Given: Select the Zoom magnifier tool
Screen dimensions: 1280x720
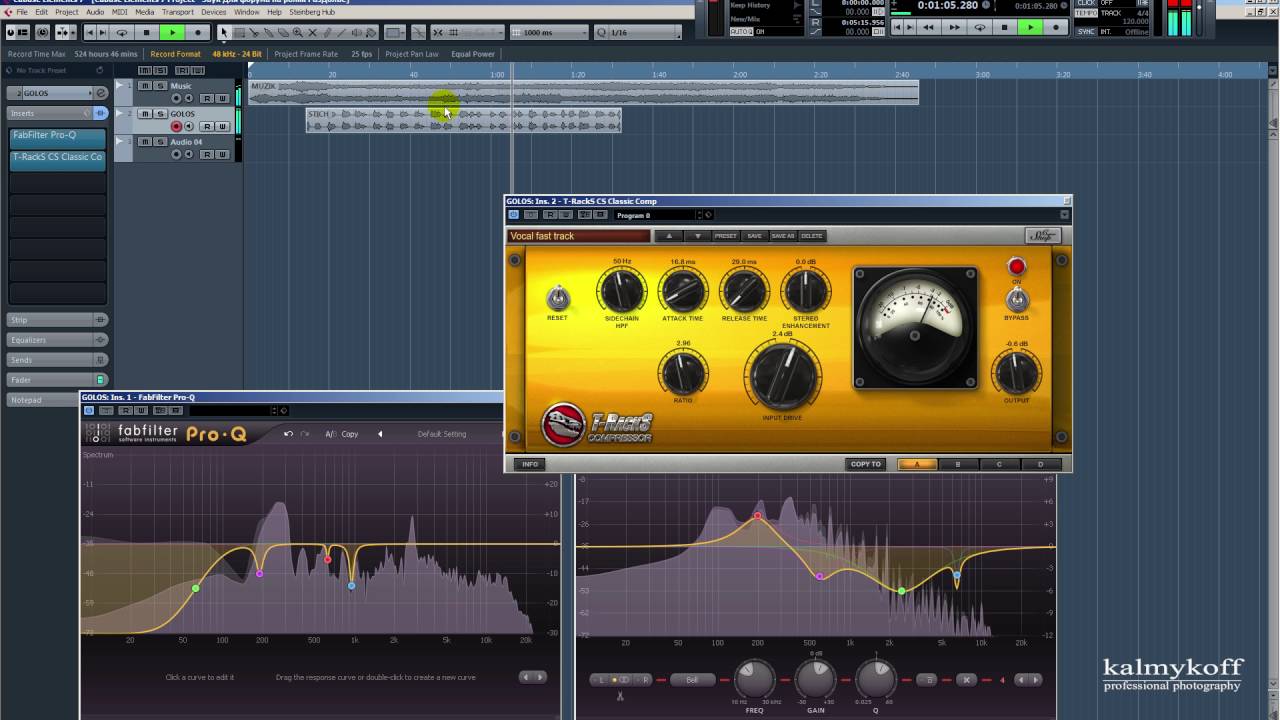Looking at the screenshot, I should (297, 33).
